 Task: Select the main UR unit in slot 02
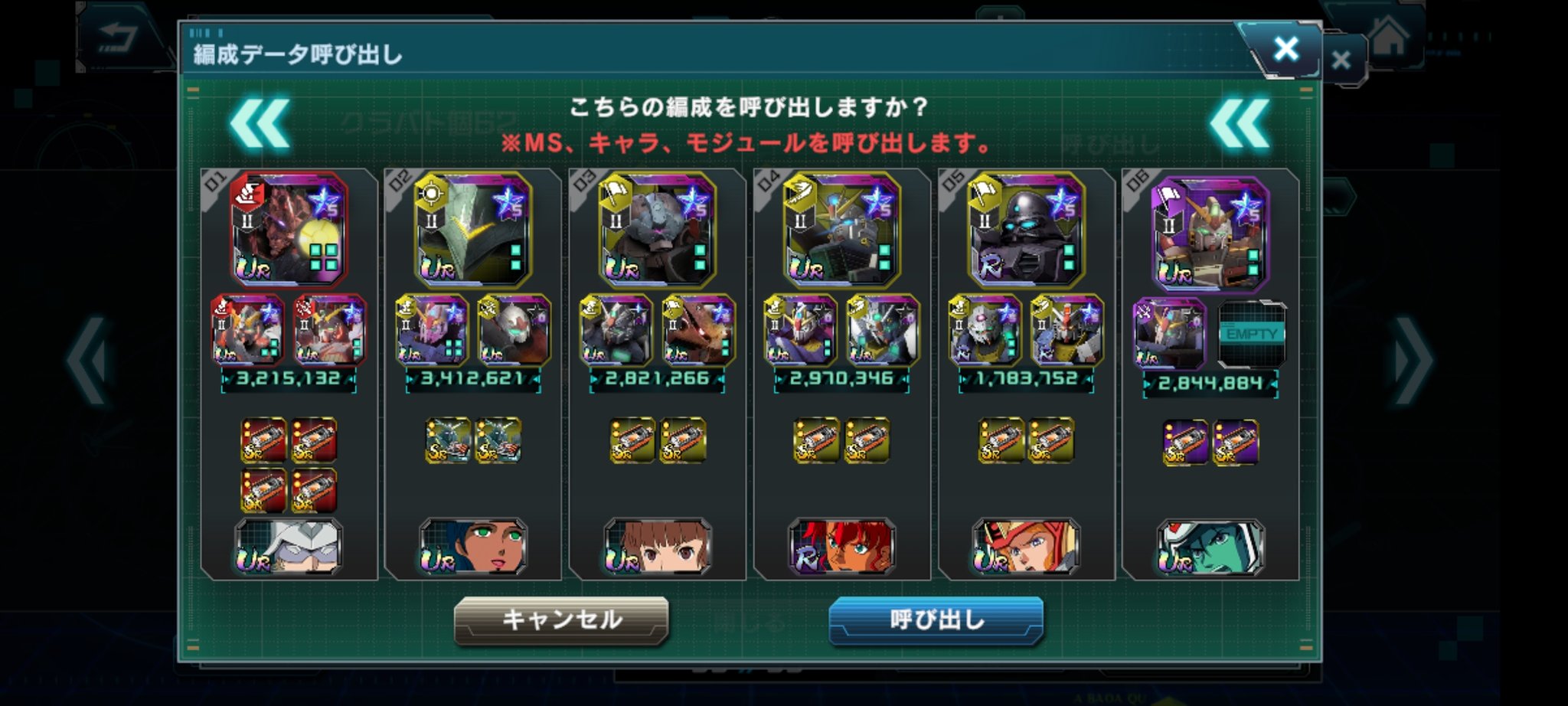(x=473, y=229)
